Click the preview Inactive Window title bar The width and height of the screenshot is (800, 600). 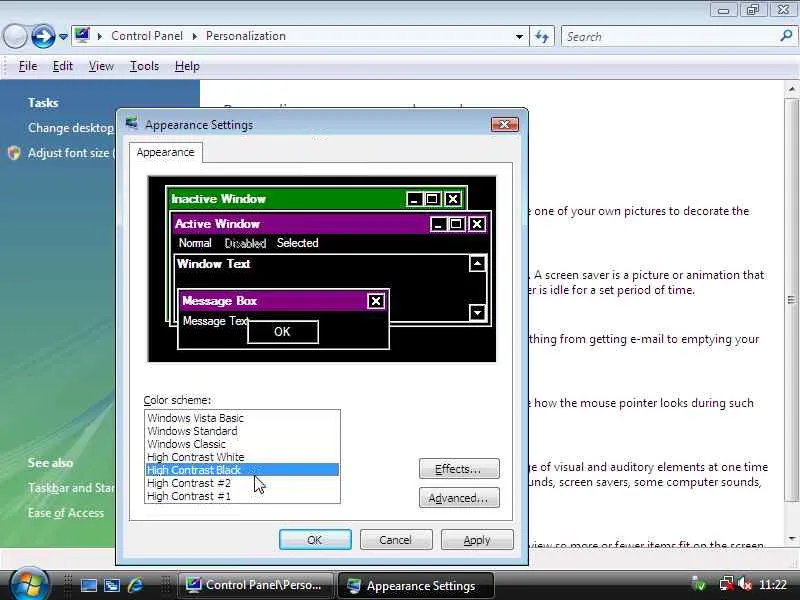316,199
